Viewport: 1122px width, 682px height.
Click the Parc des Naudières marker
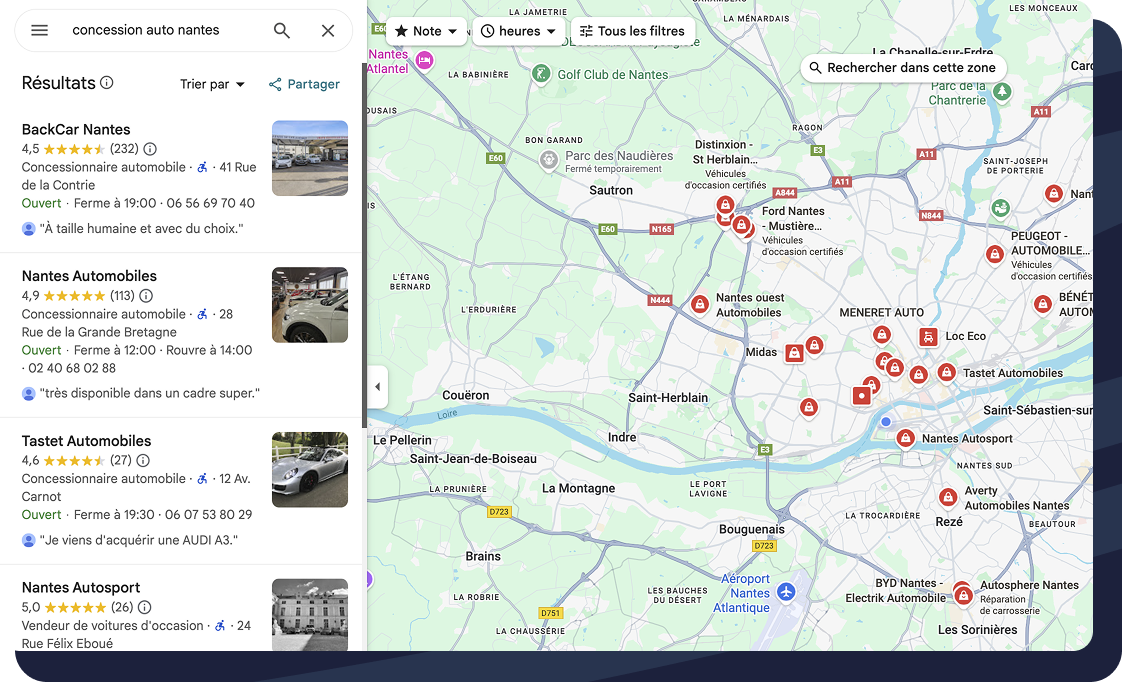[x=549, y=160]
